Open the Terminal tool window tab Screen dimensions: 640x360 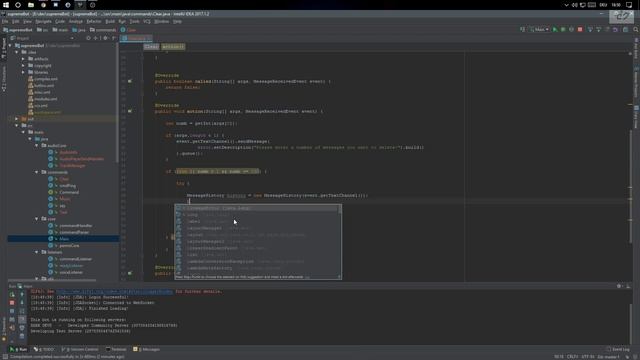coord(116,349)
